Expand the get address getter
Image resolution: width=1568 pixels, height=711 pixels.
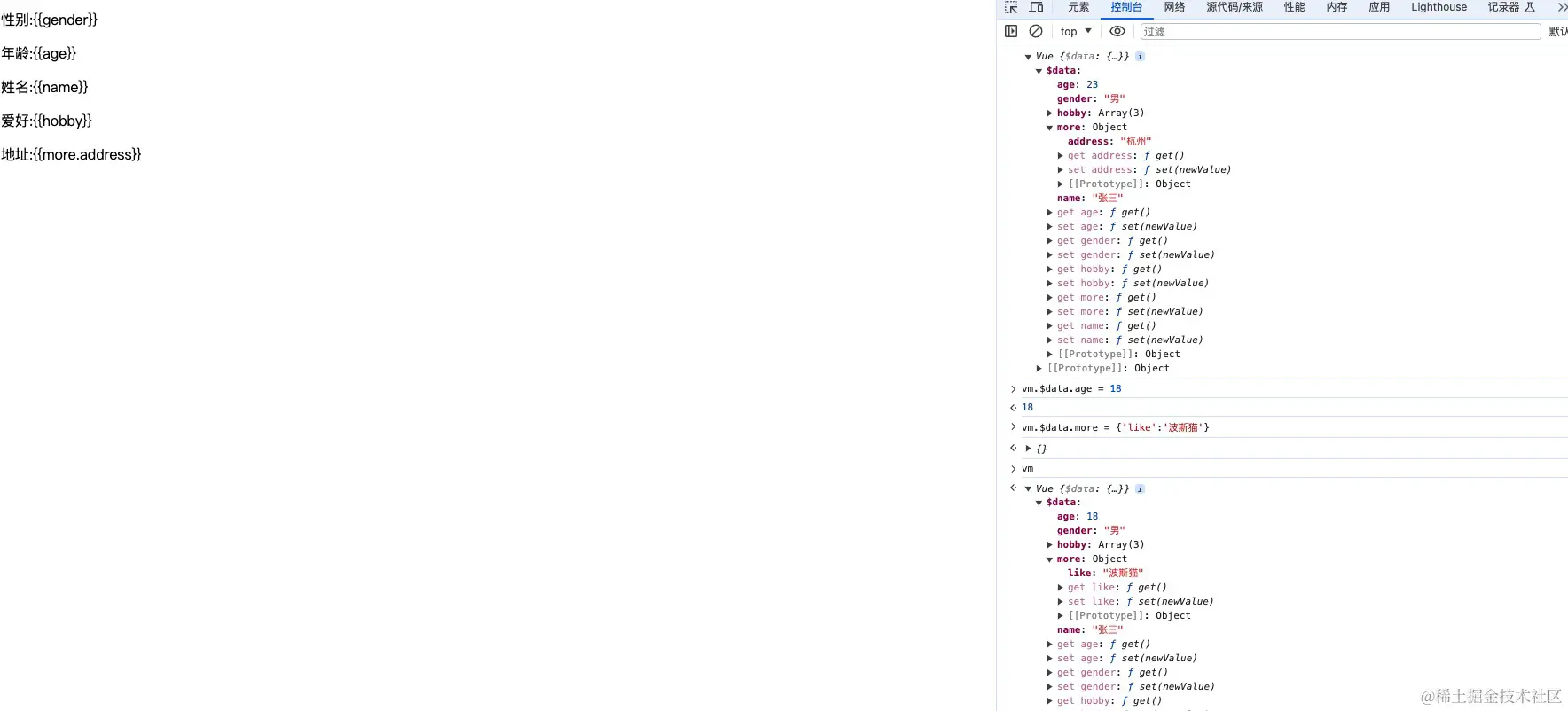point(1061,156)
